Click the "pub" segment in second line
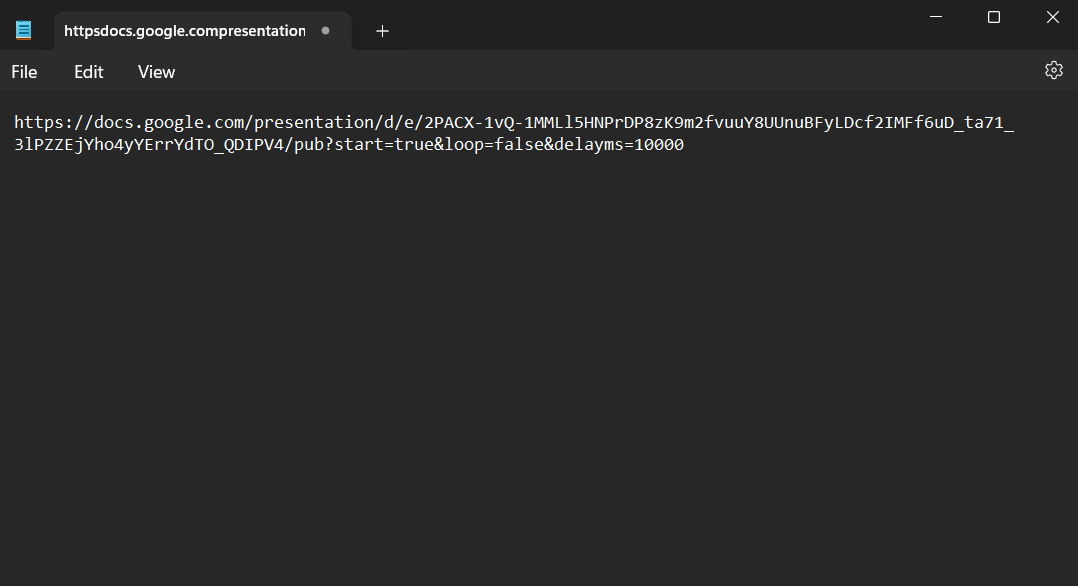Viewport: 1078px width, 586px height. point(308,145)
